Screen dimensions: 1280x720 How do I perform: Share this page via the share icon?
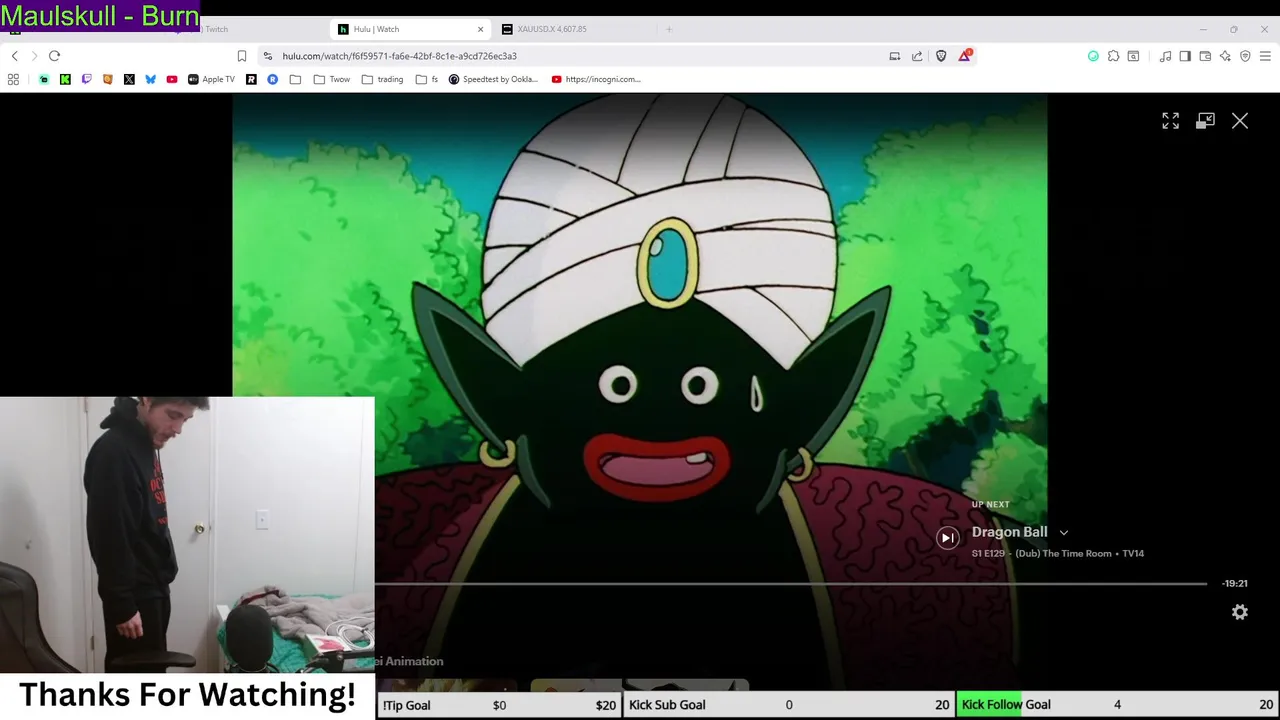click(917, 56)
